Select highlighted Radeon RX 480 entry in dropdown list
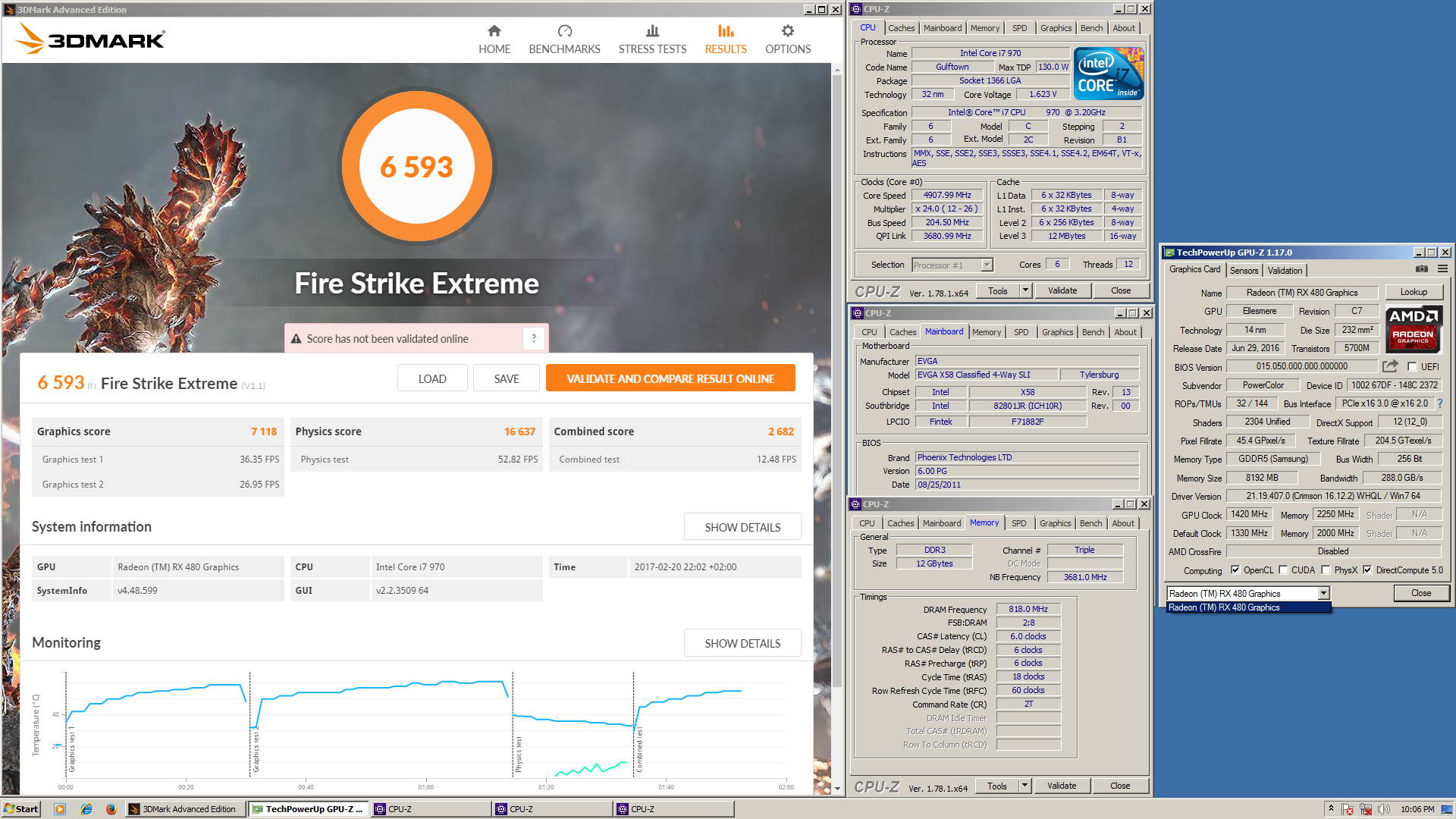Image resolution: width=1456 pixels, height=819 pixels. click(1248, 607)
